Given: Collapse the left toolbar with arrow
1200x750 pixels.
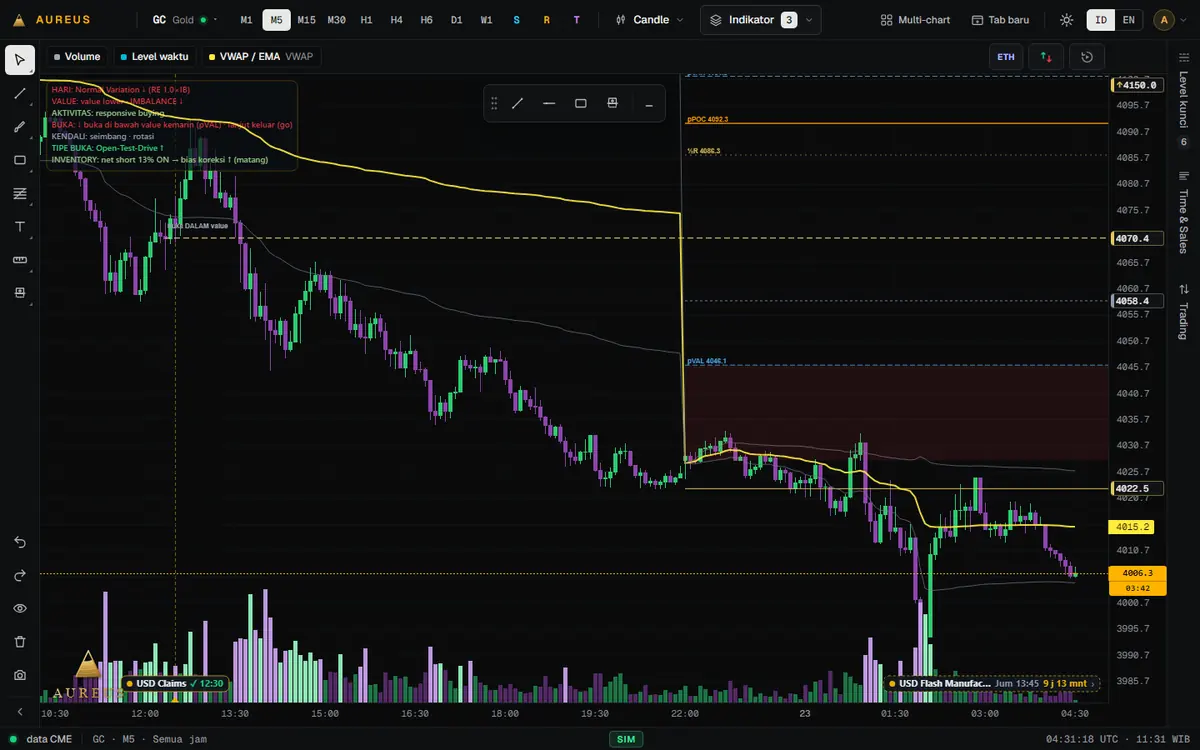Looking at the screenshot, I should point(20,712).
